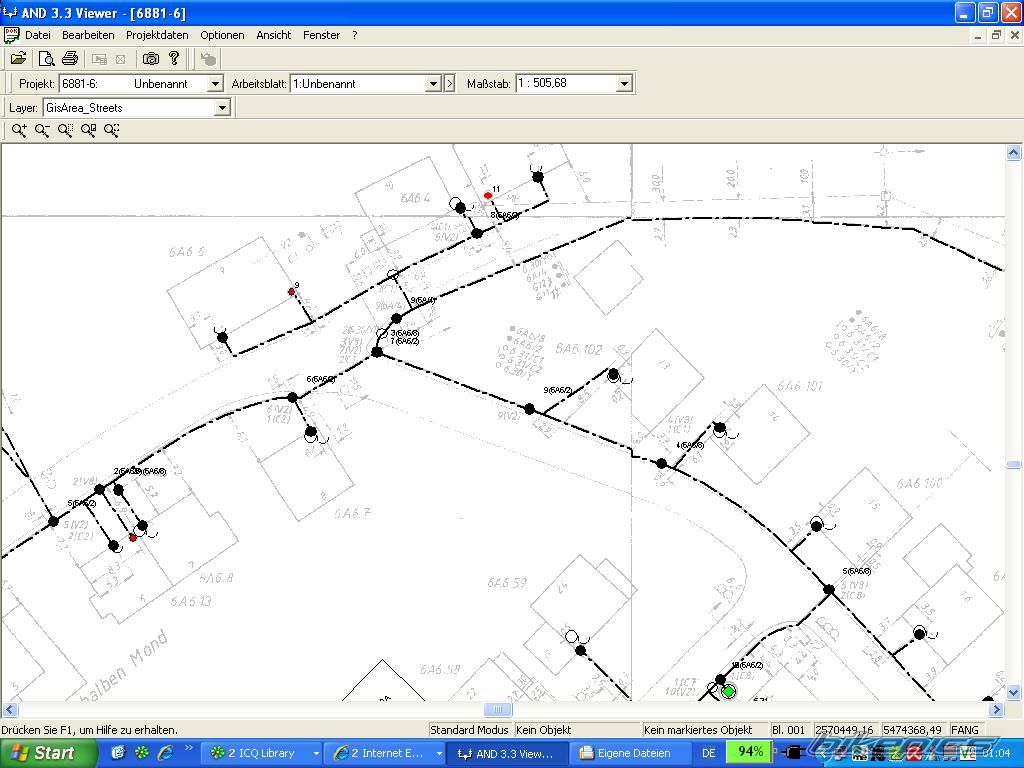Click the DOK document icon in menu bar

(11, 35)
